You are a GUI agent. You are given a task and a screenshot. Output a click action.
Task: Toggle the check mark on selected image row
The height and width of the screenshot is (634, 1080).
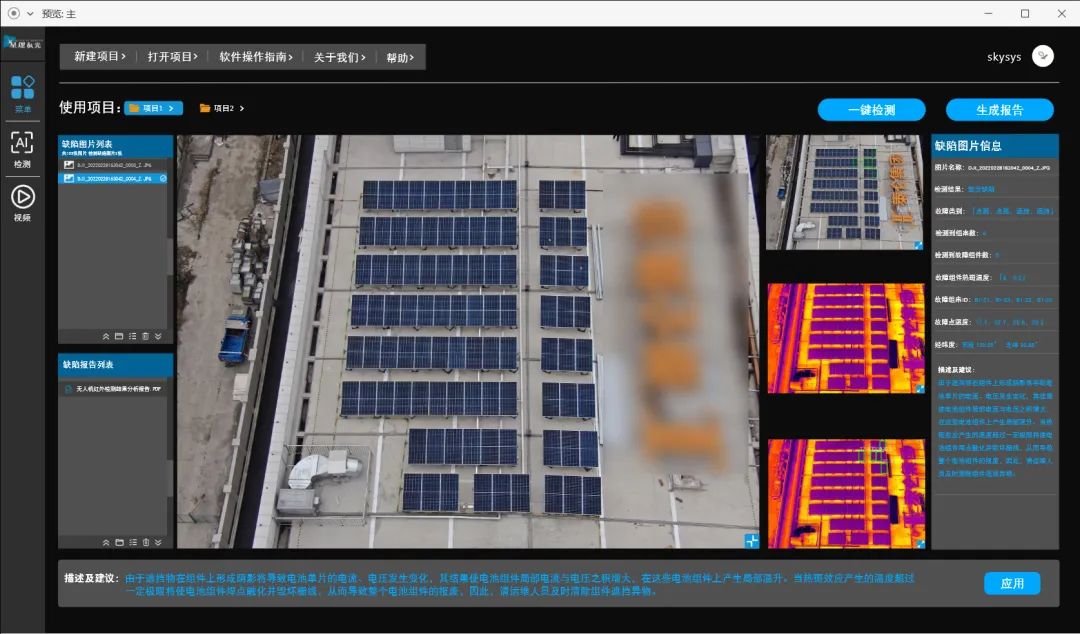click(163, 179)
